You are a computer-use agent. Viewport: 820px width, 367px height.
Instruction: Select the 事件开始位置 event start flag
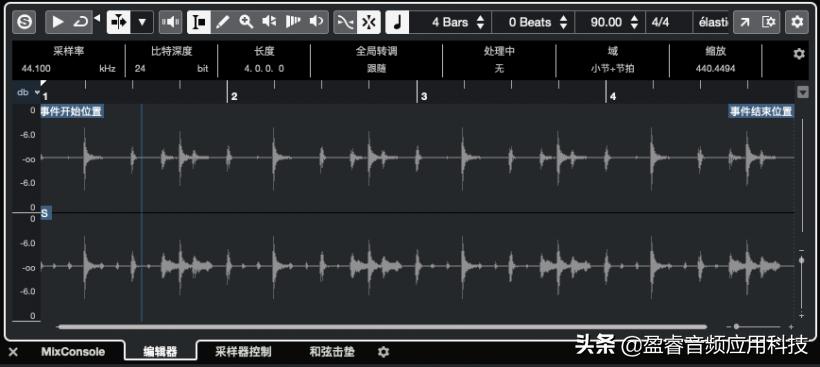72,111
